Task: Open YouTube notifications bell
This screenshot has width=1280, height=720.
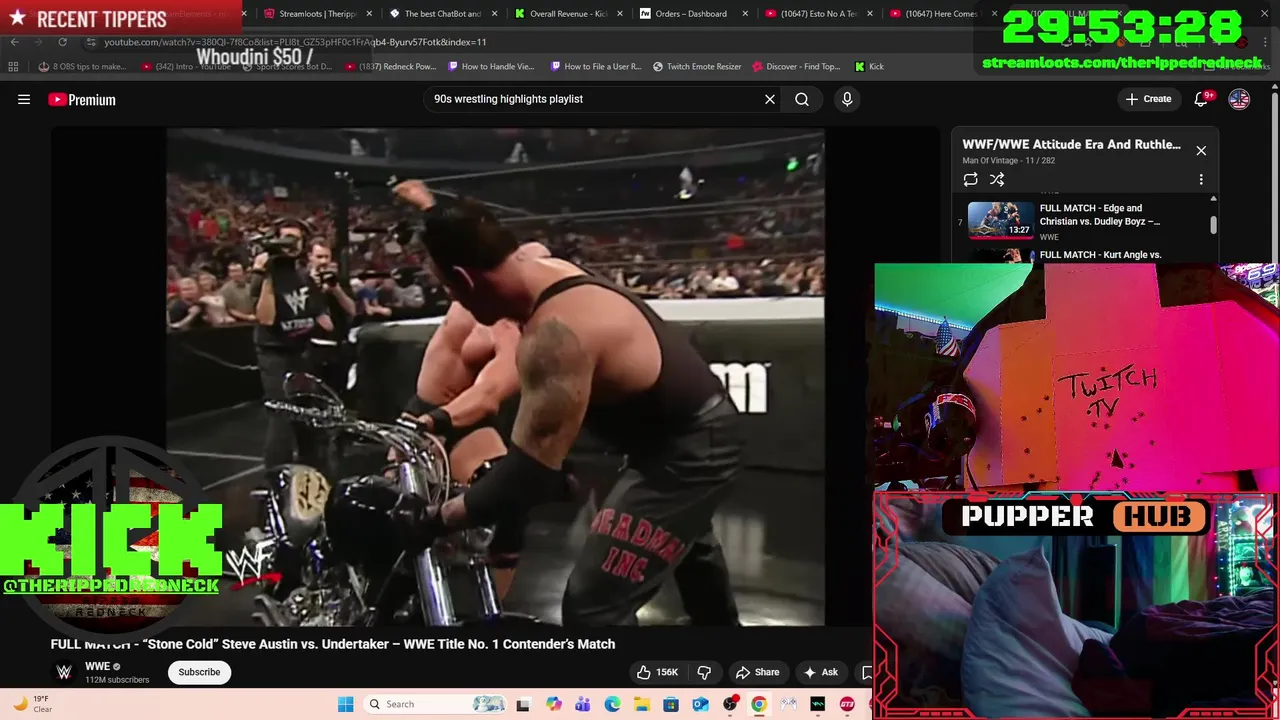Action: point(1203,99)
